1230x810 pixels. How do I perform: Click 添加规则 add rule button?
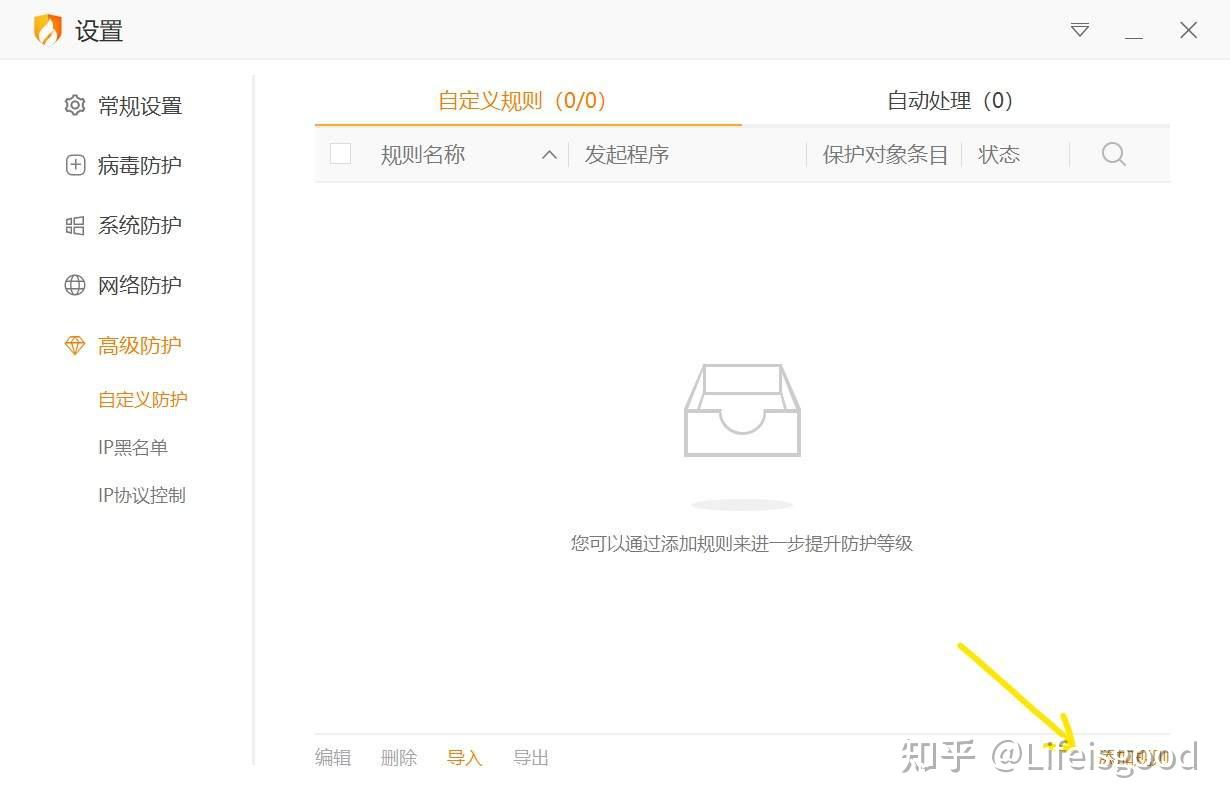click(x=1133, y=758)
